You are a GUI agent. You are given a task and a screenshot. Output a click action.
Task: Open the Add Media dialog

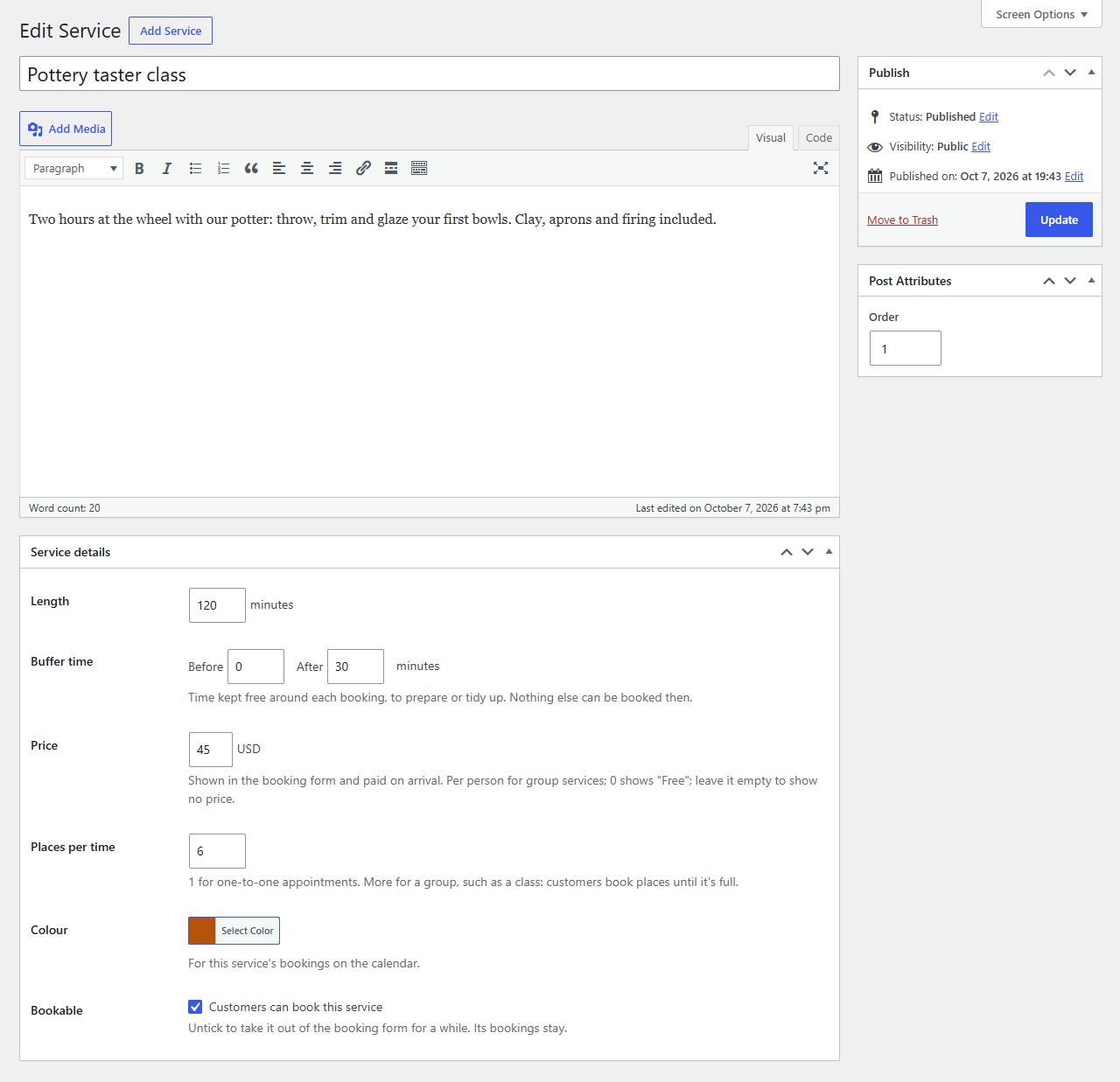(66, 129)
